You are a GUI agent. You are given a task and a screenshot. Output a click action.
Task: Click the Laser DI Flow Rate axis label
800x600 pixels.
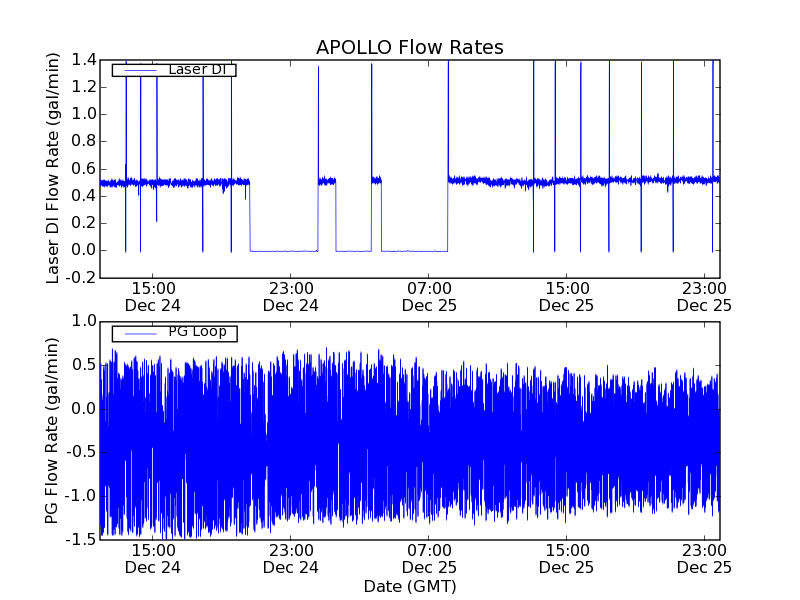tap(53, 168)
